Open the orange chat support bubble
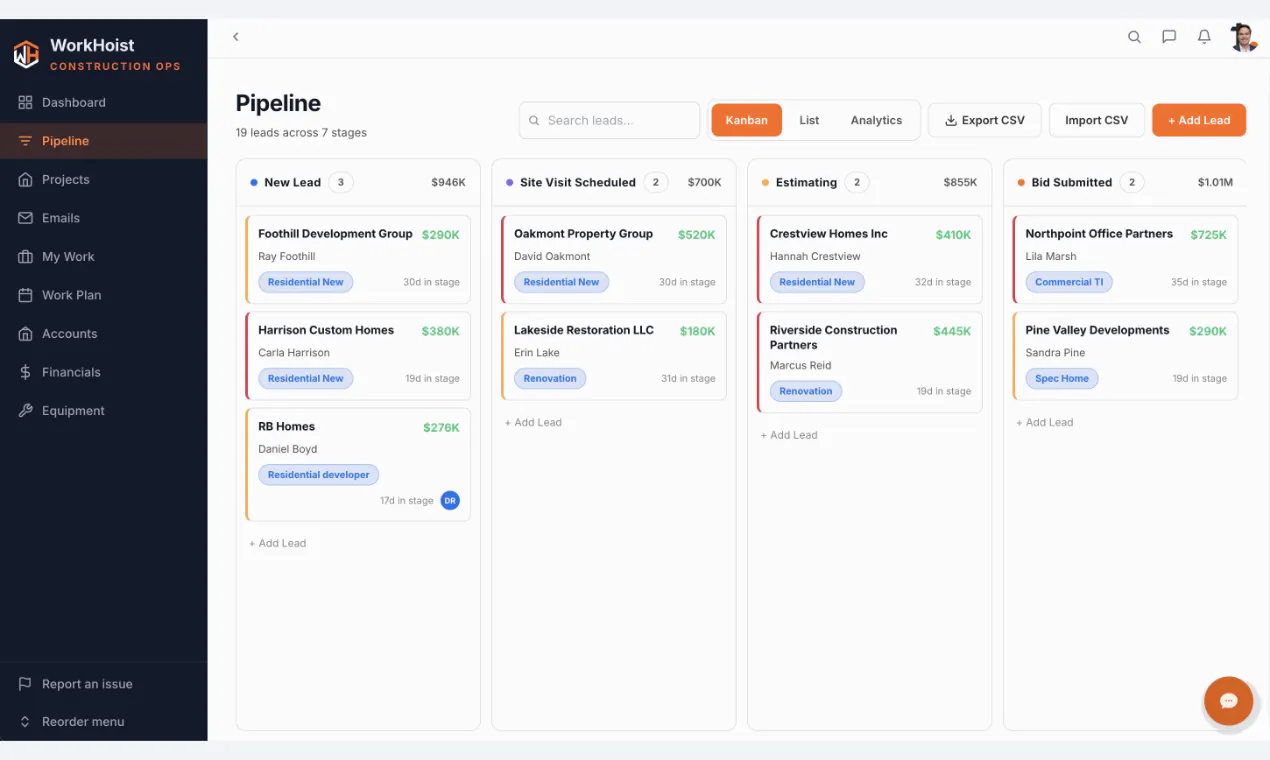Viewport: 1270px width, 760px height. point(1229,701)
